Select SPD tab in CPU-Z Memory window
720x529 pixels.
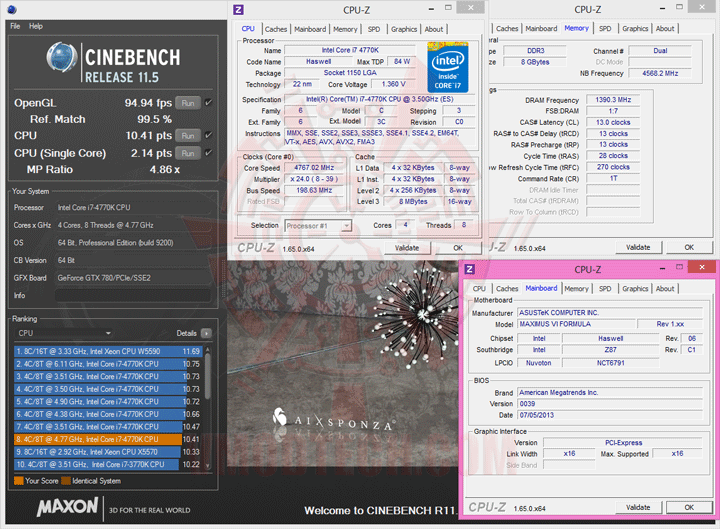click(x=605, y=28)
